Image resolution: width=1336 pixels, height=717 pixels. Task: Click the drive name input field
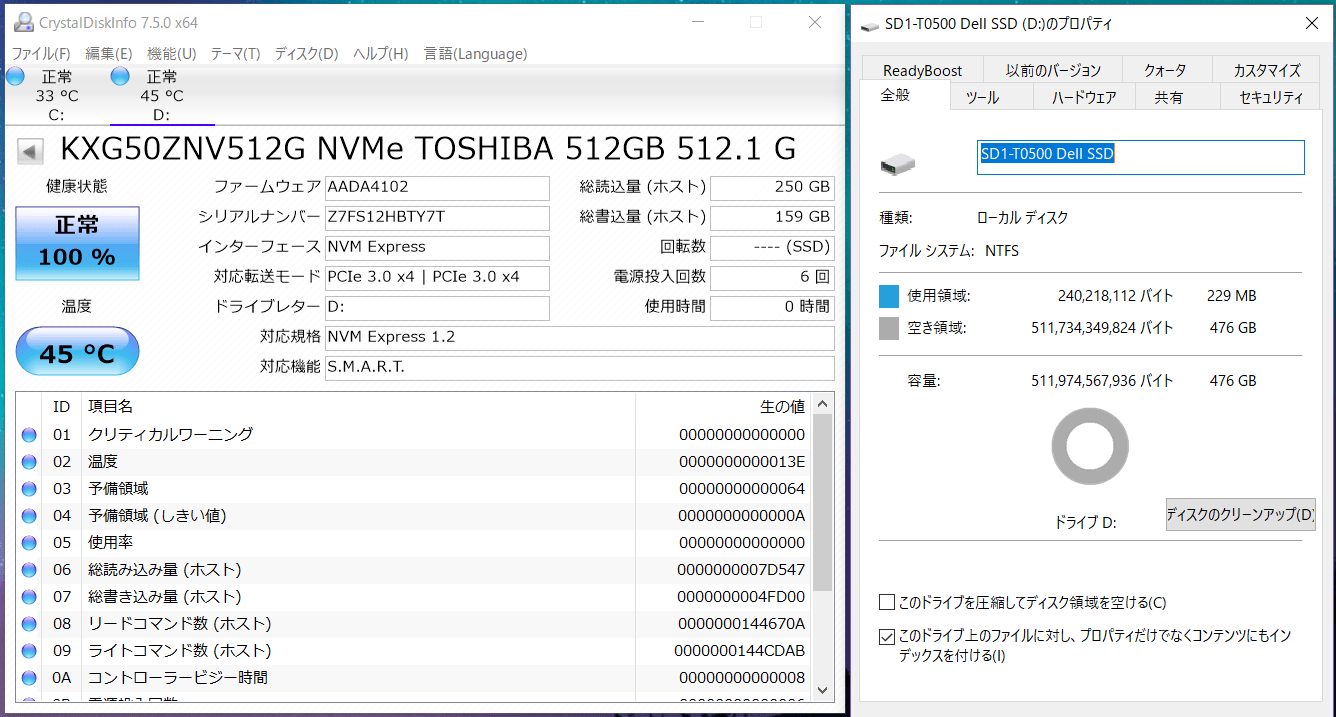[x=1141, y=157]
